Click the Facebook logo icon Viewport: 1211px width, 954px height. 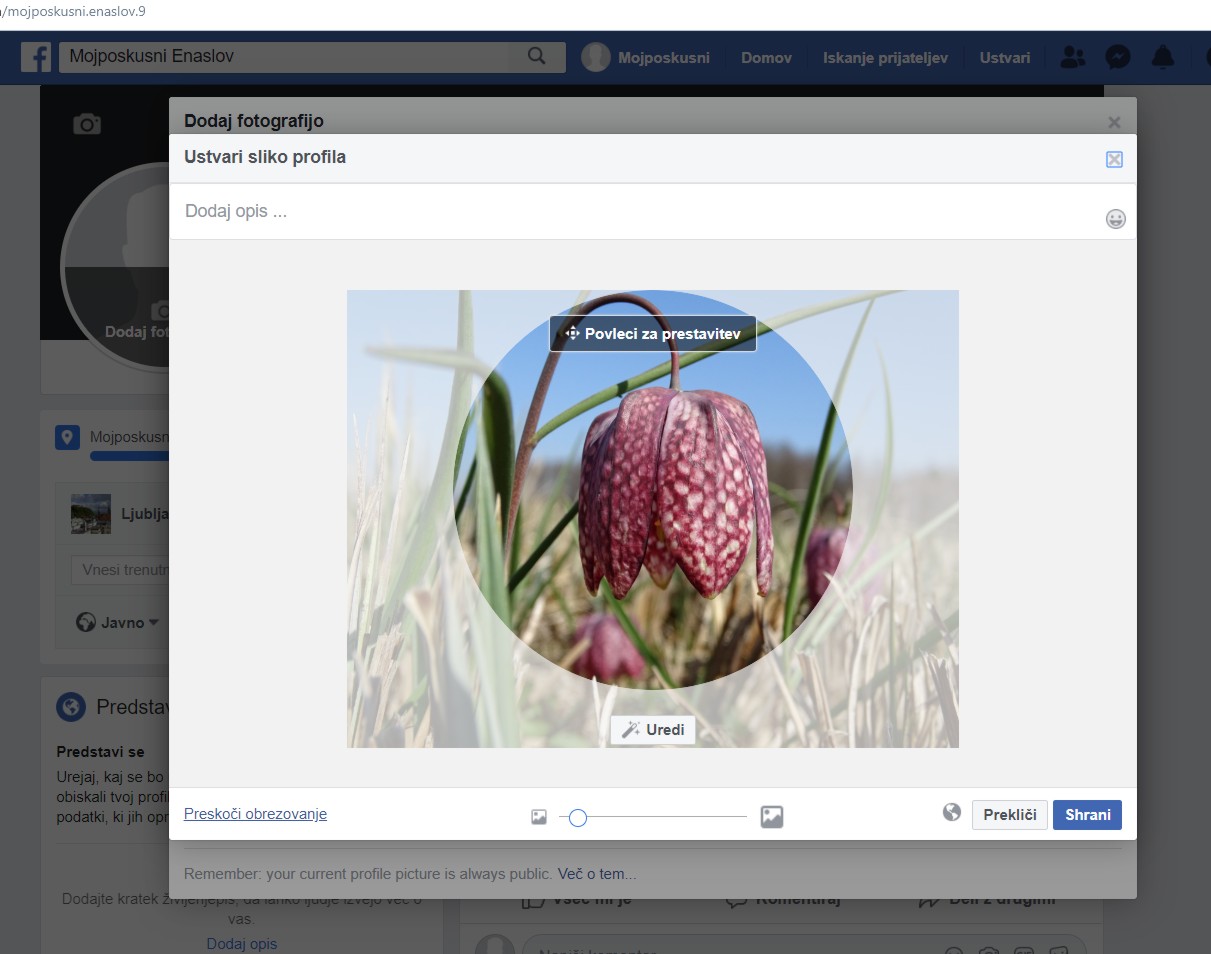(36, 57)
